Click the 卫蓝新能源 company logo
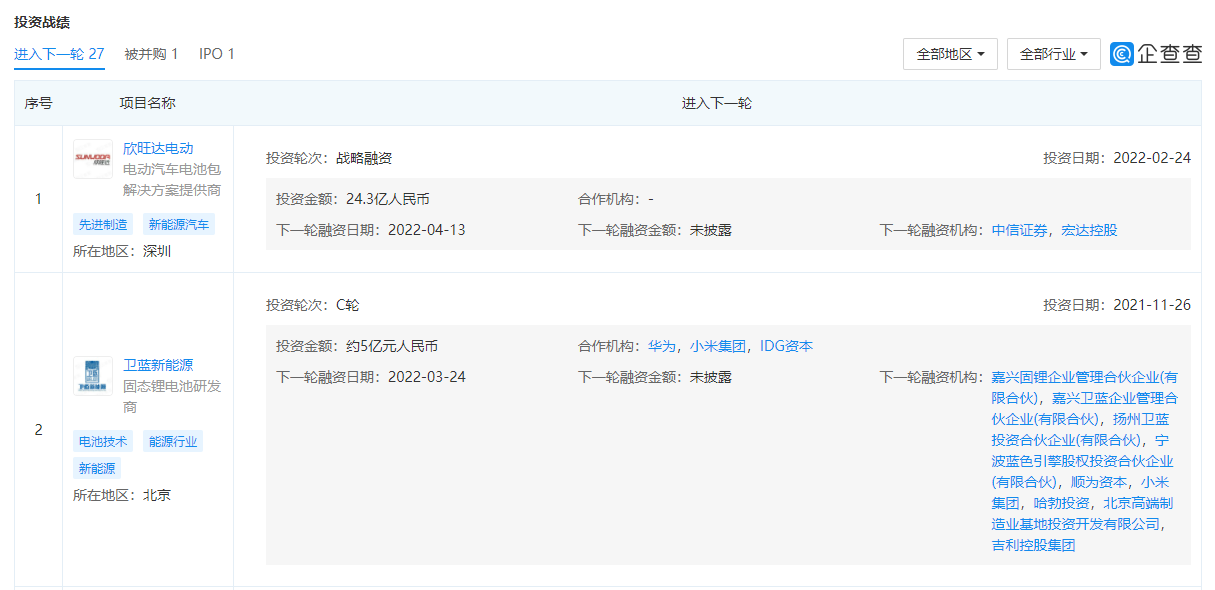The width and height of the screenshot is (1215, 590). [93, 376]
